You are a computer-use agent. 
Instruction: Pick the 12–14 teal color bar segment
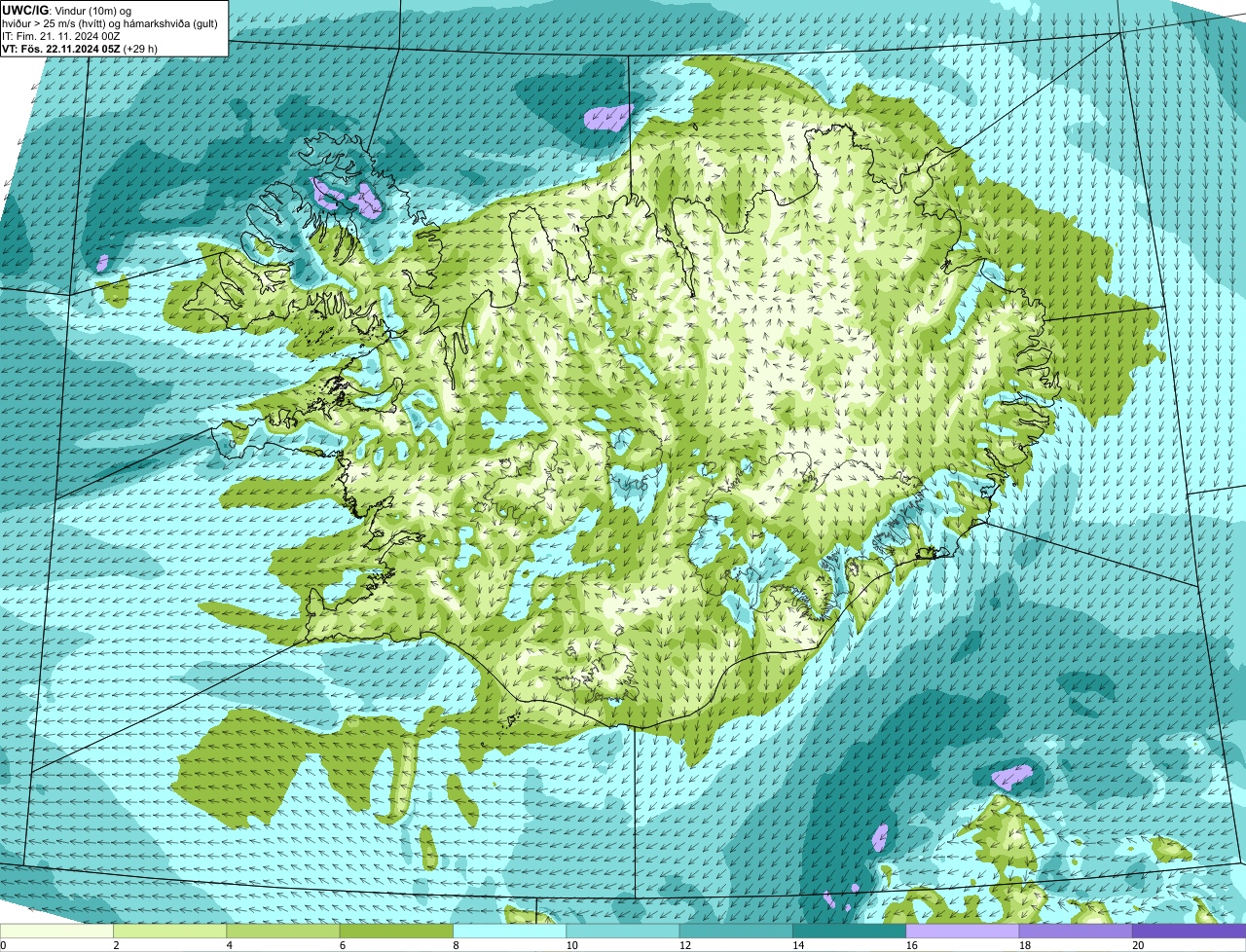coord(736,931)
